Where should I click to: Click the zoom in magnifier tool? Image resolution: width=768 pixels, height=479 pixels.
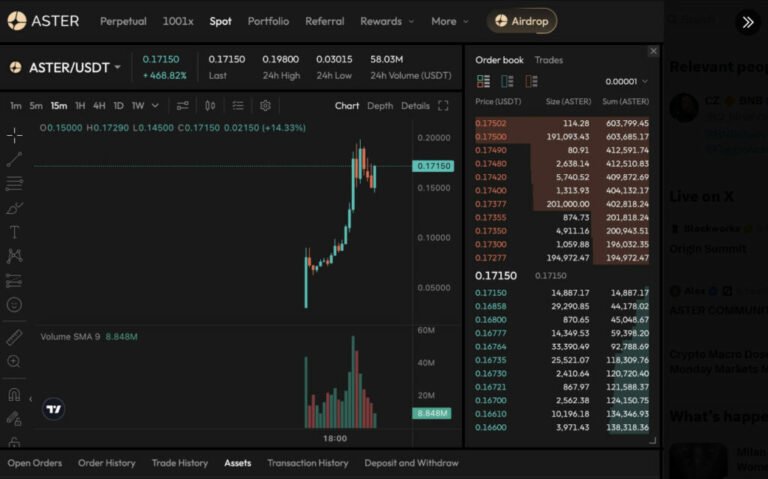(15, 362)
